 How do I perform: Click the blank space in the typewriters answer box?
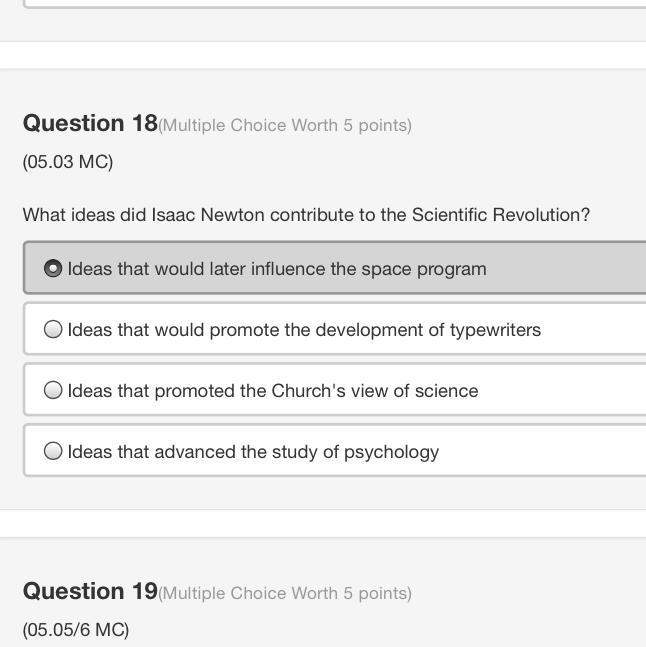(x=595, y=330)
